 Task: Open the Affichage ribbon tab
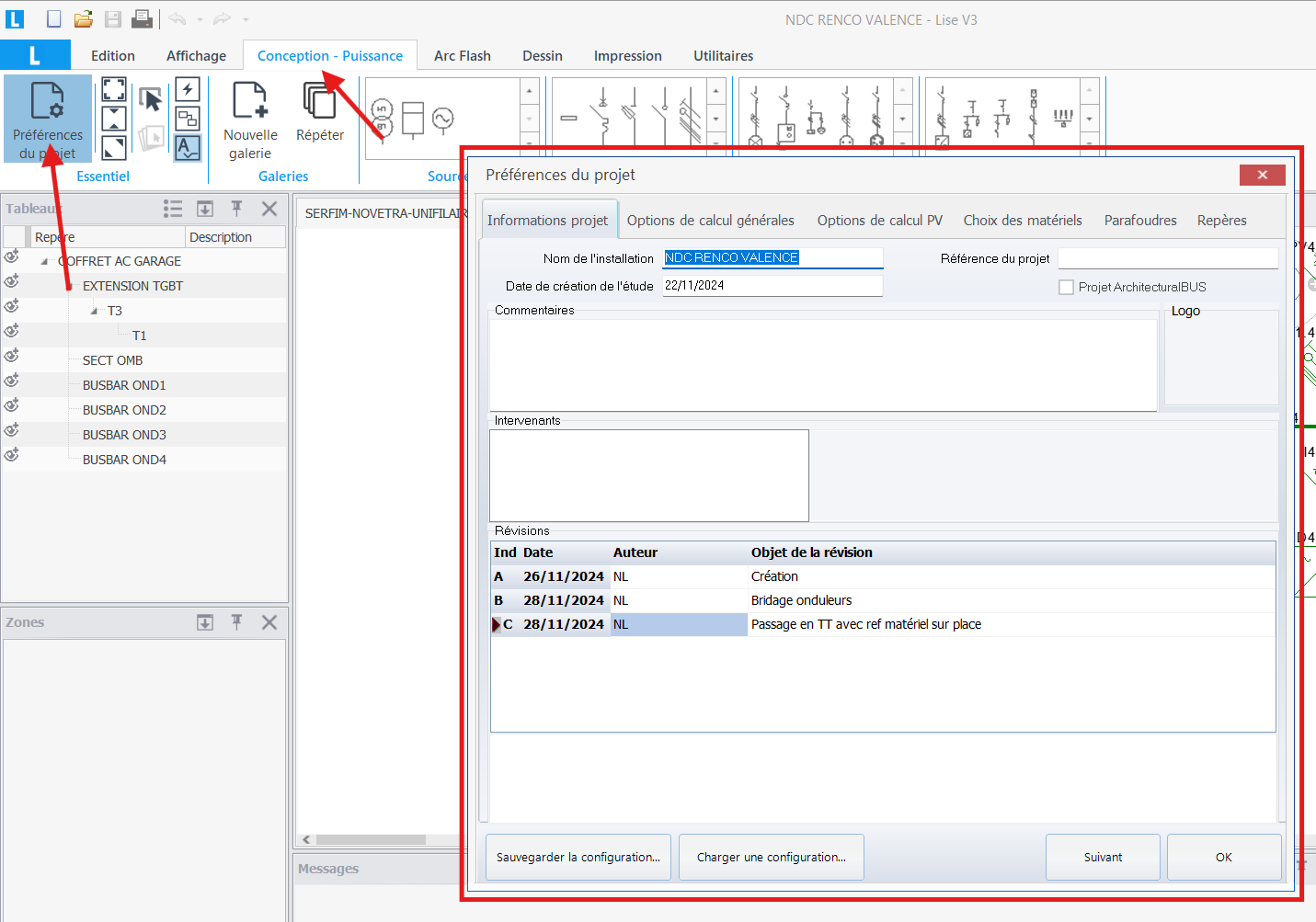196,55
